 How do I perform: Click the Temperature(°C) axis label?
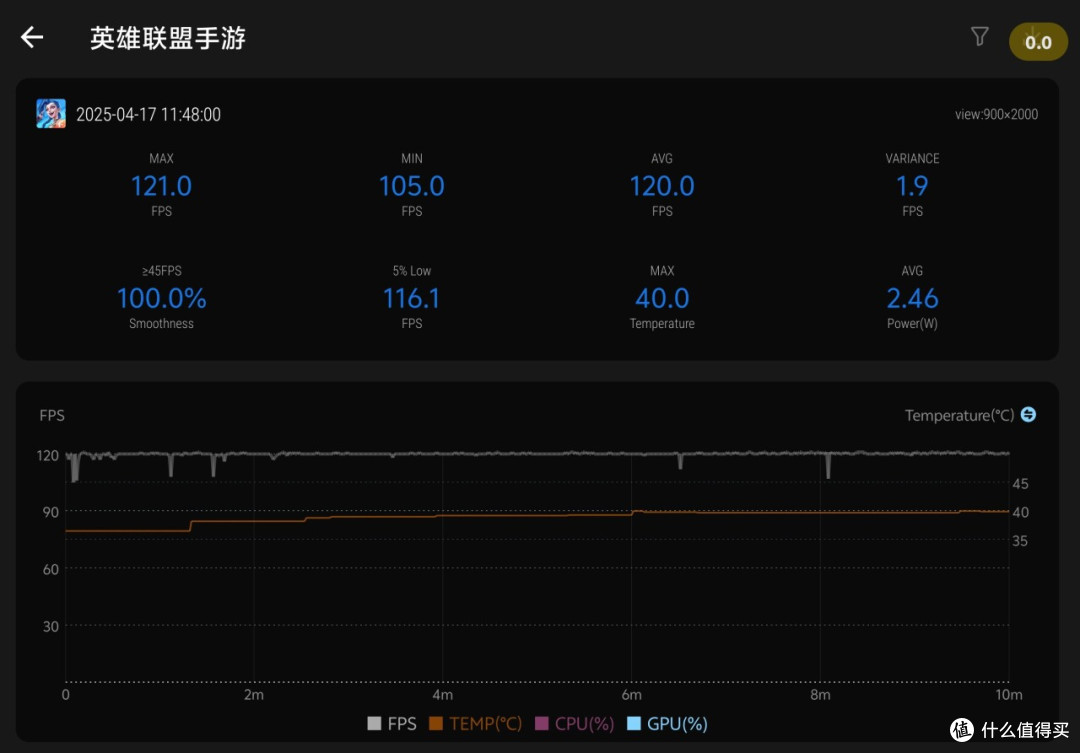(959, 415)
